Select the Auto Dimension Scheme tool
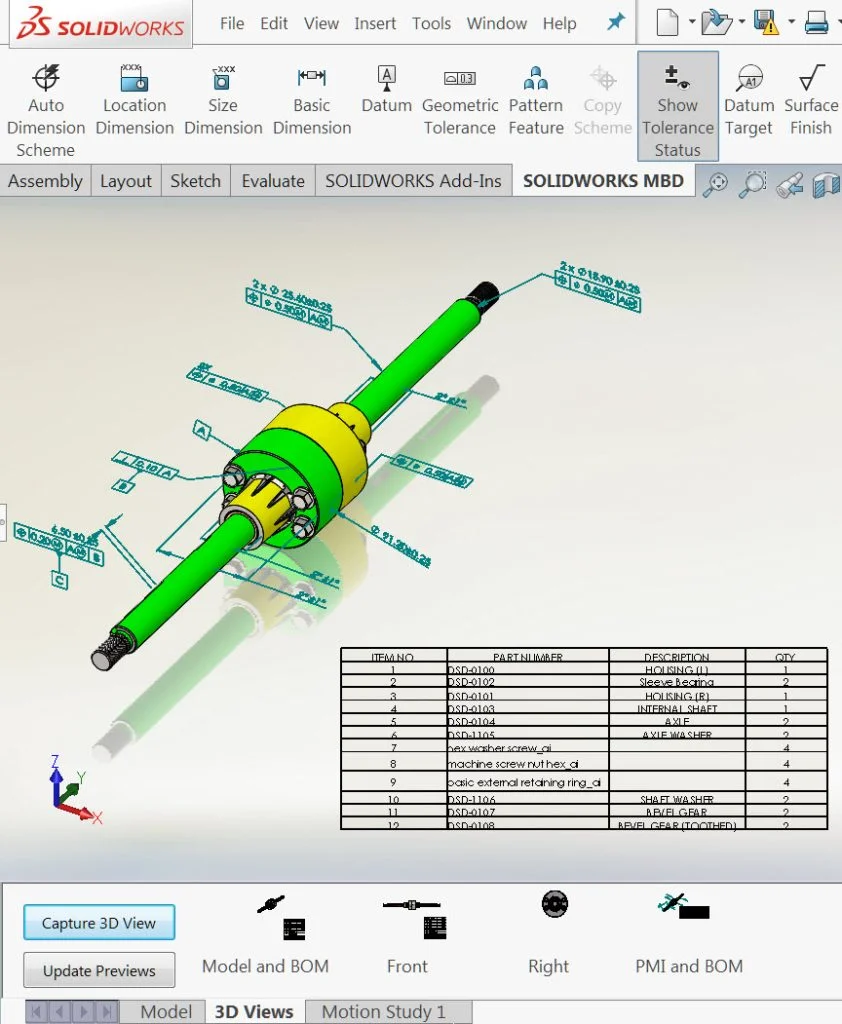The image size is (842, 1024). point(46,95)
